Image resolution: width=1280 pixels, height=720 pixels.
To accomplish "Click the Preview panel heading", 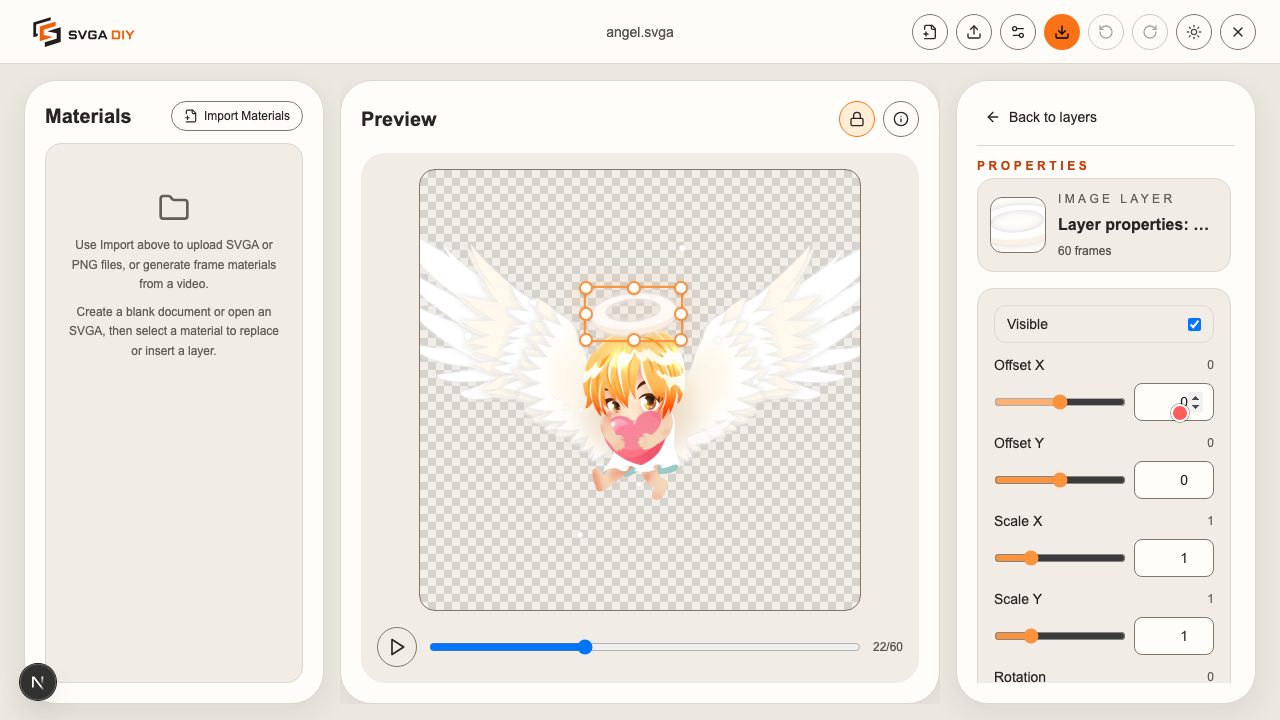I will (x=399, y=119).
